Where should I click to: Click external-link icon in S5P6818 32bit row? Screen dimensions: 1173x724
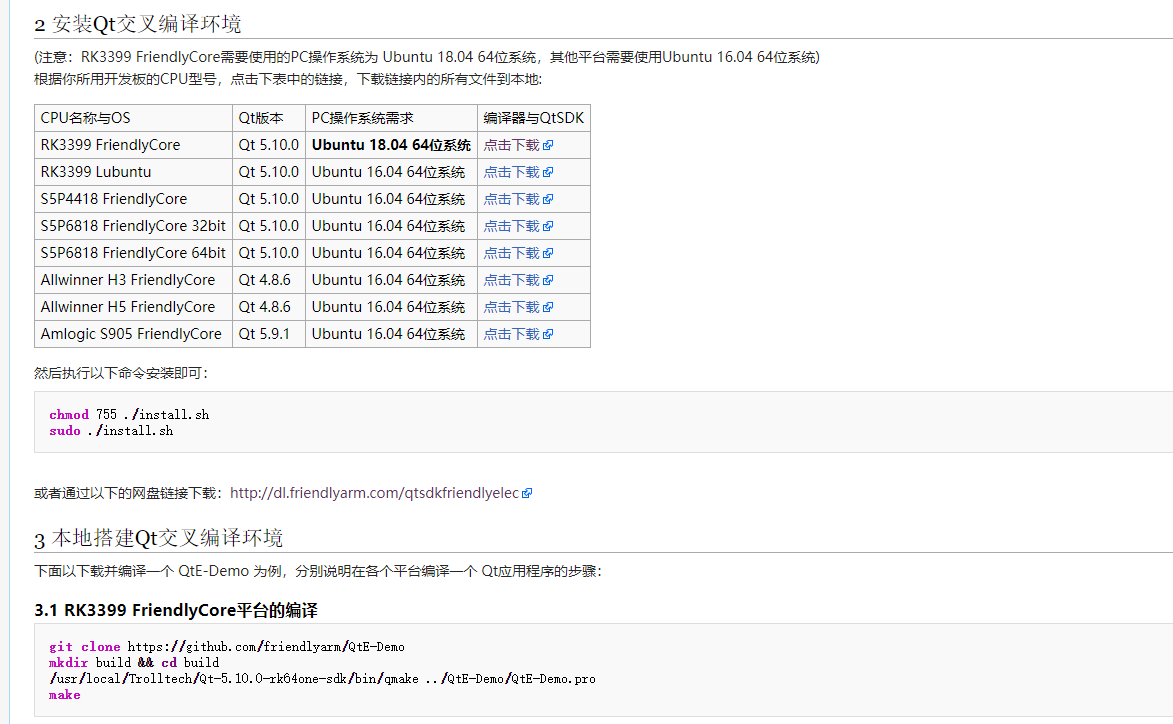[x=548, y=226]
